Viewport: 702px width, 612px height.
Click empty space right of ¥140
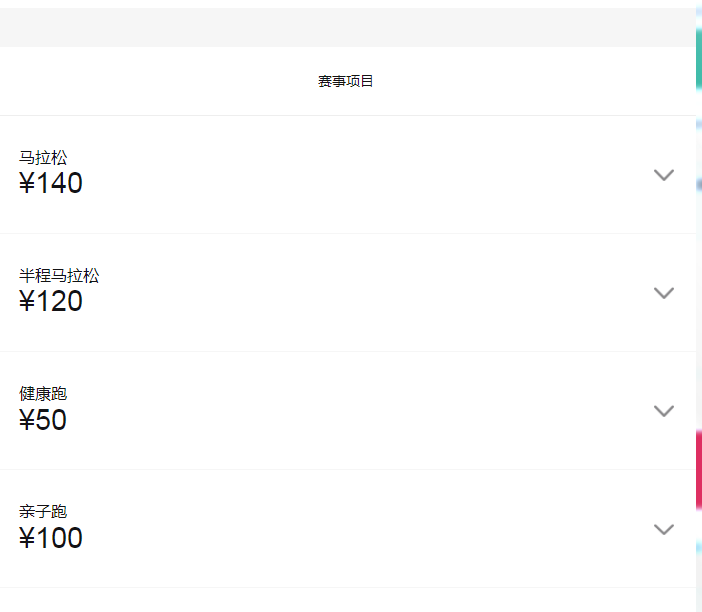(350, 184)
